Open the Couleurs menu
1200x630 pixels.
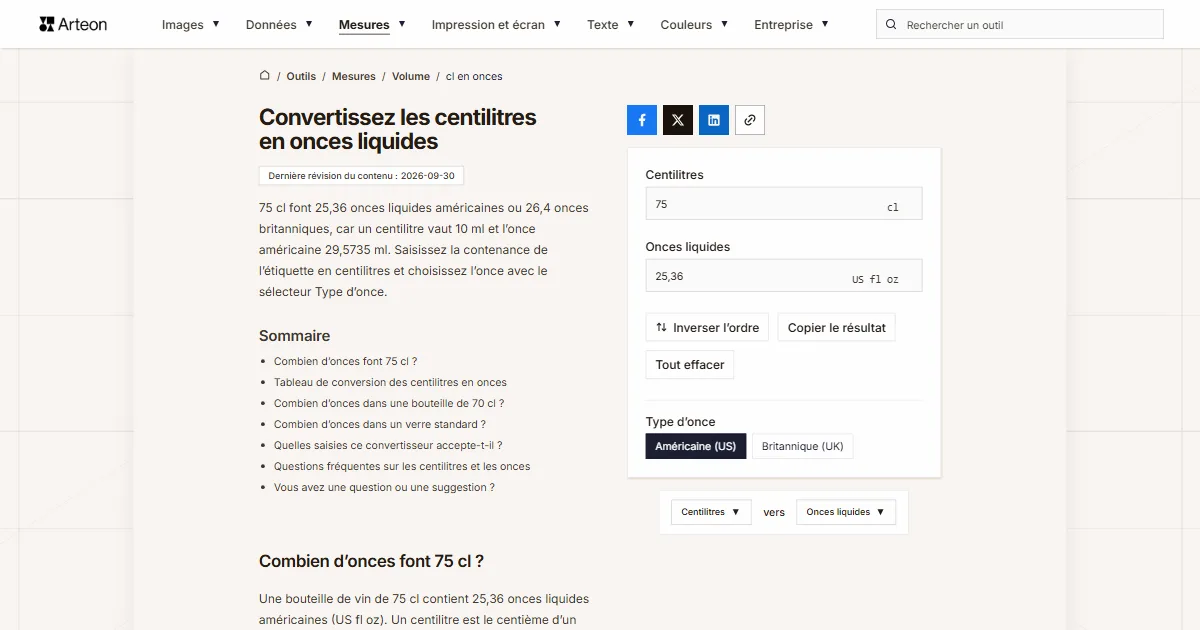(694, 25)
